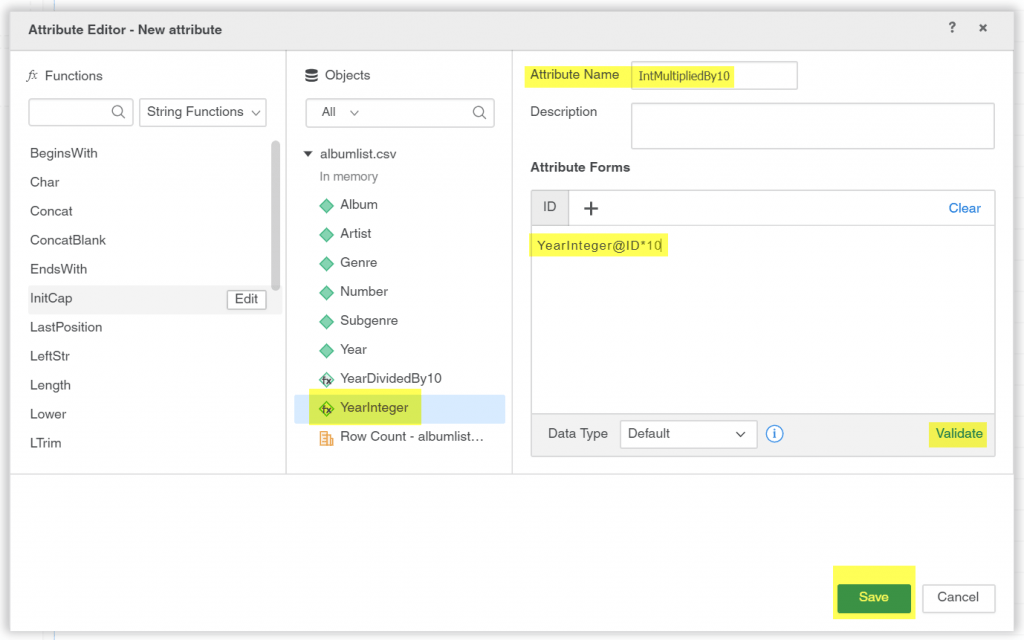1024x640 pixels.
Task: Open the All objects filter dropdown
Action: 340,112
